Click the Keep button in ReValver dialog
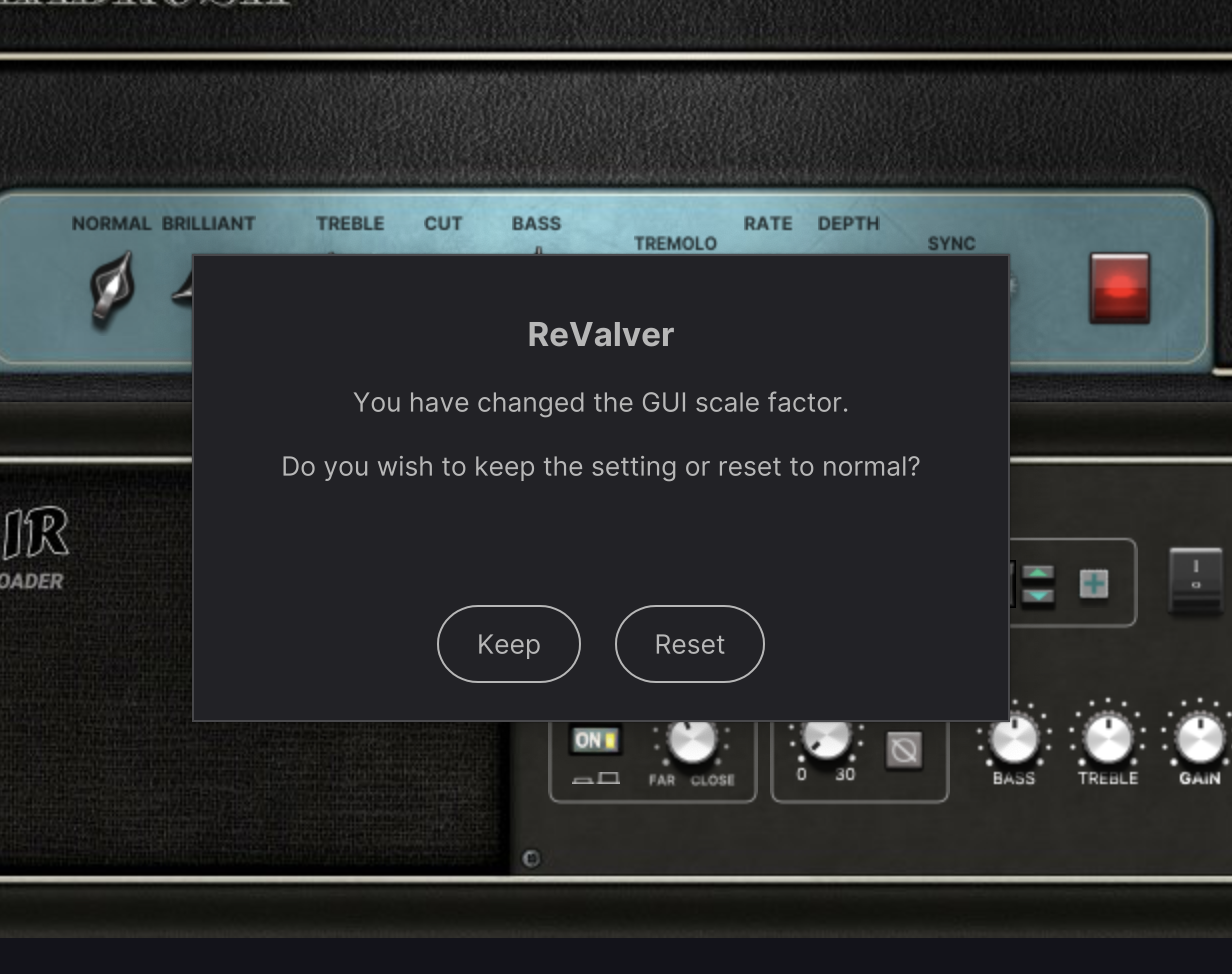 coord(508,644)
